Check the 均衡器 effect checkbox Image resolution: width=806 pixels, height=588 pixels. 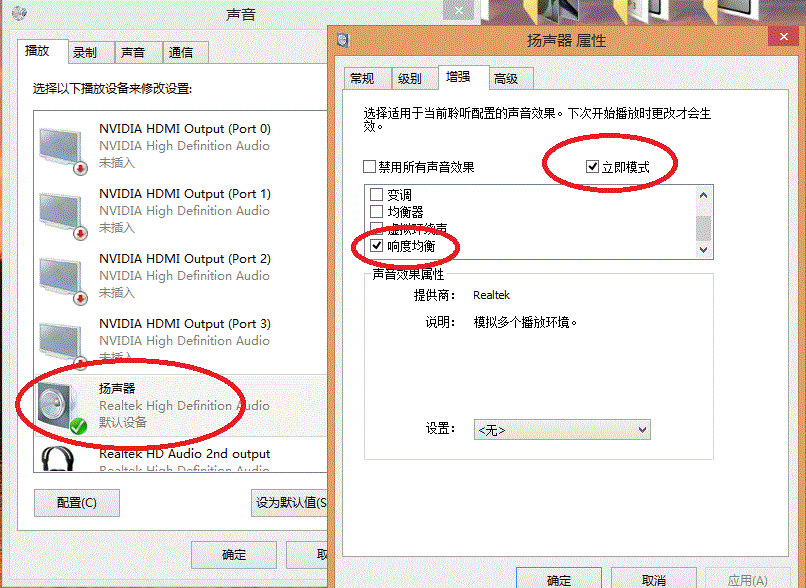point(377,212)
